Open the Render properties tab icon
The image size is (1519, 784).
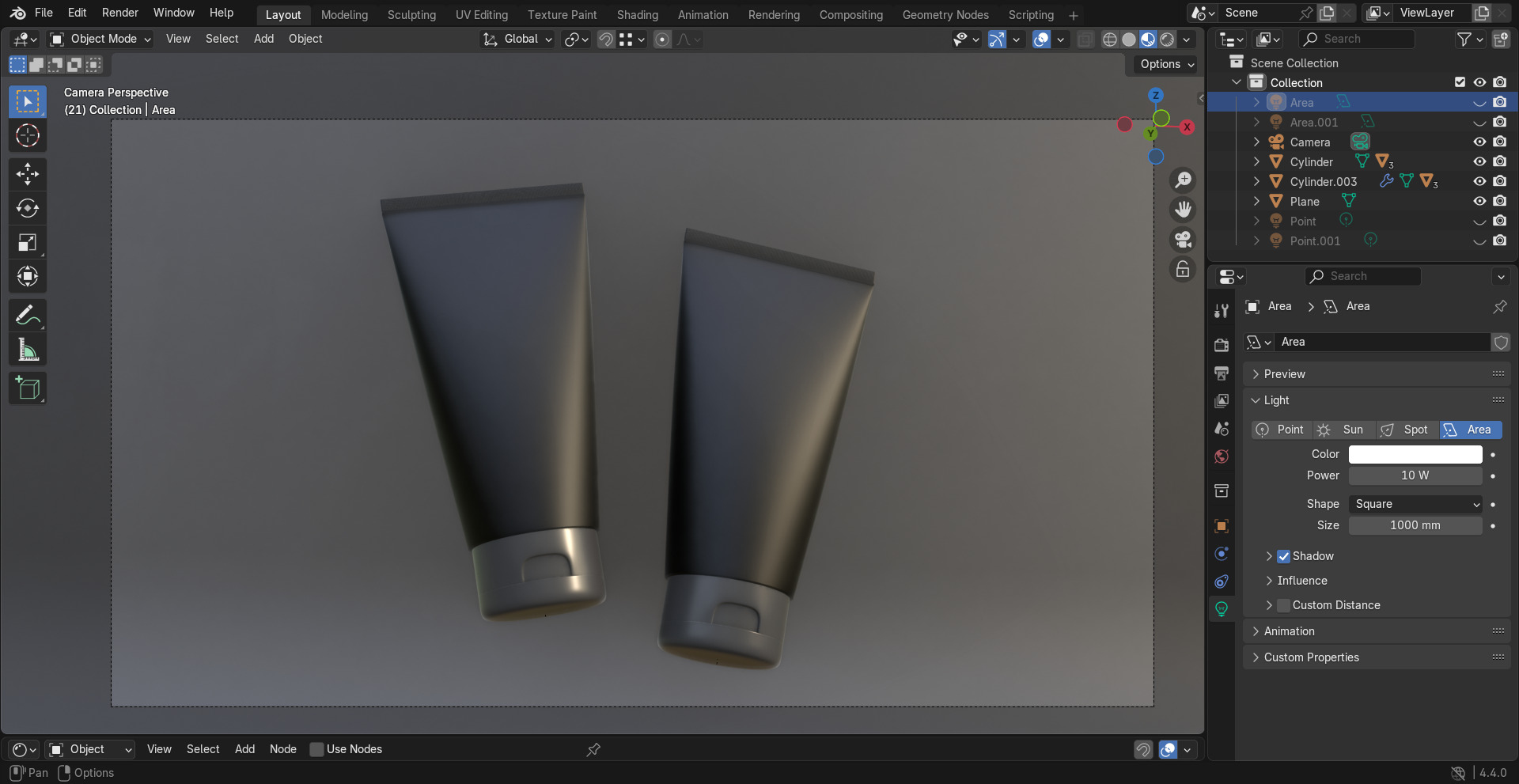[x=1222, y=345]
